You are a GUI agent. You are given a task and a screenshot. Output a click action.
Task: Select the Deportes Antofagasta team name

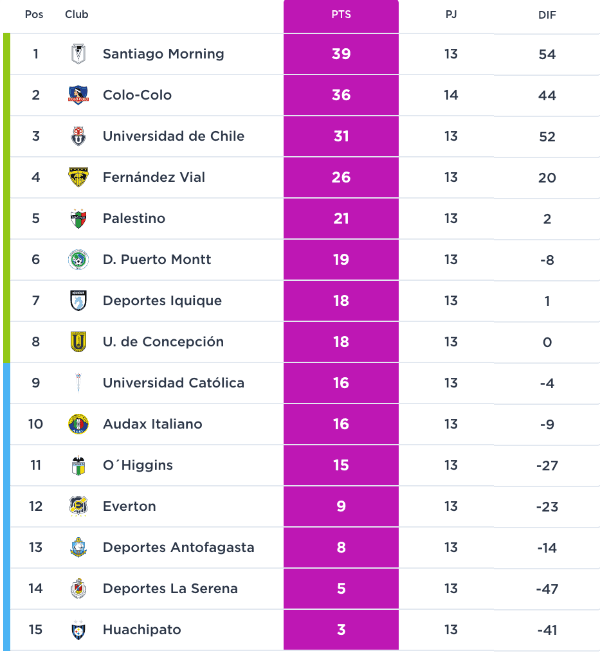[178, 547]
